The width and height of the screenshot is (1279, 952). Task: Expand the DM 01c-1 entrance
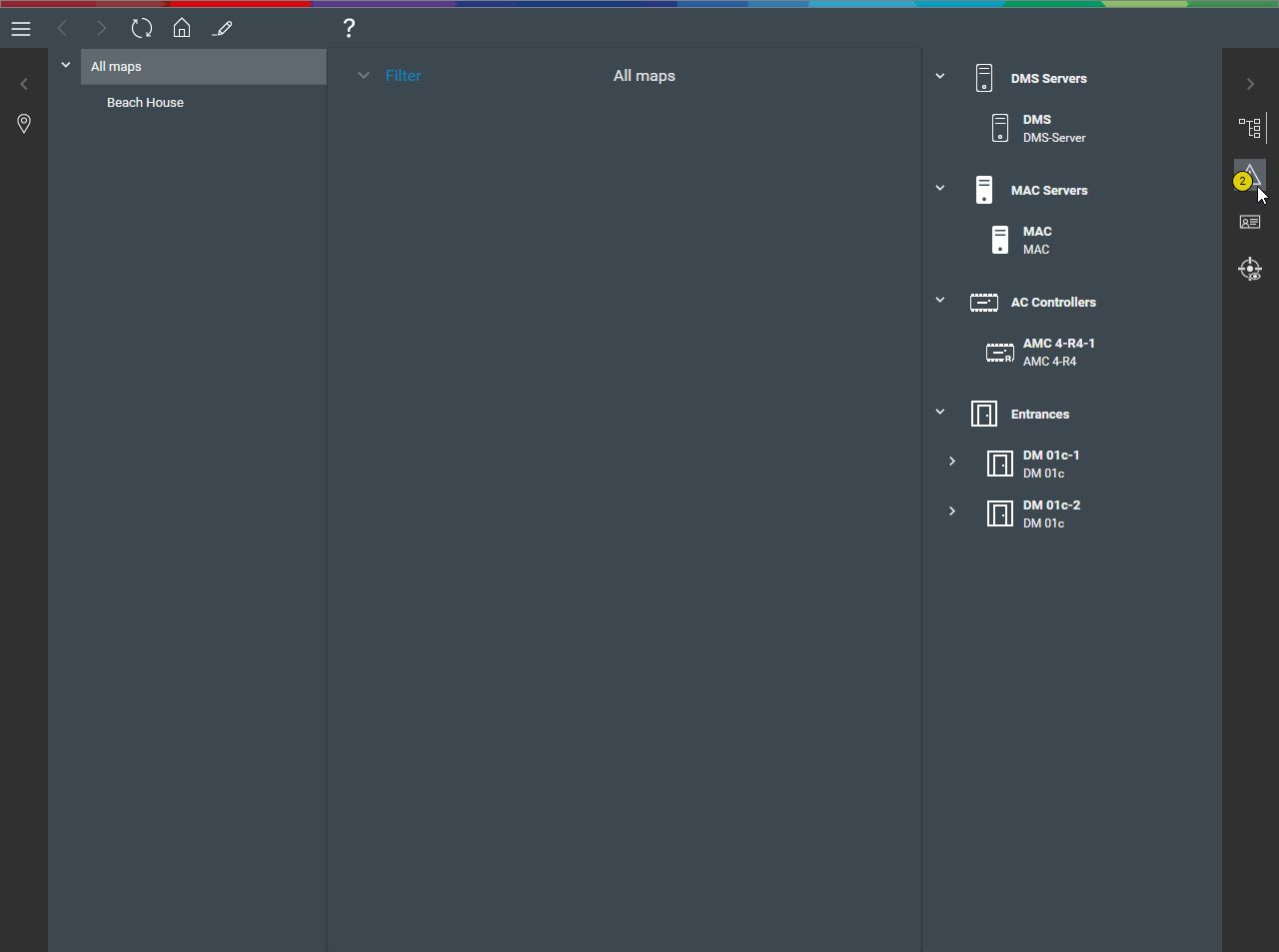click(x=952, y=462)
